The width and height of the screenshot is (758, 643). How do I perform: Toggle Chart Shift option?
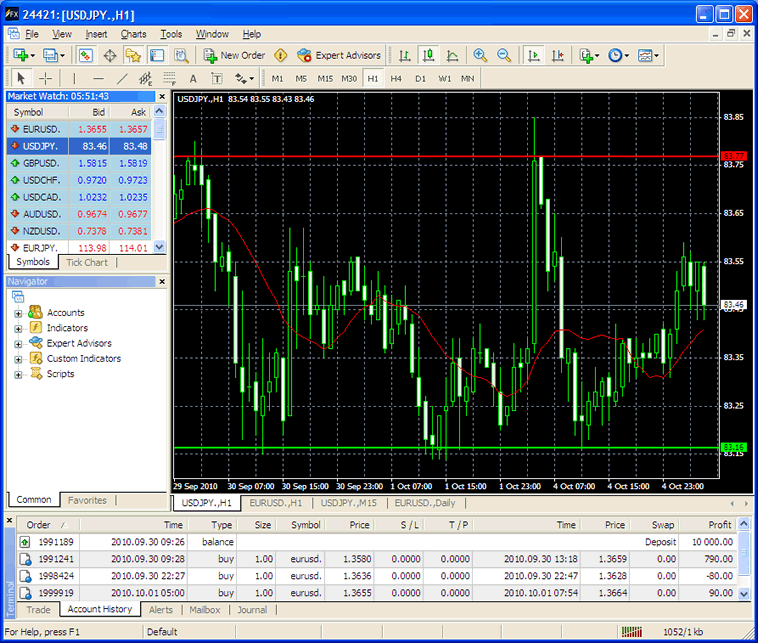tap(557, 56)
